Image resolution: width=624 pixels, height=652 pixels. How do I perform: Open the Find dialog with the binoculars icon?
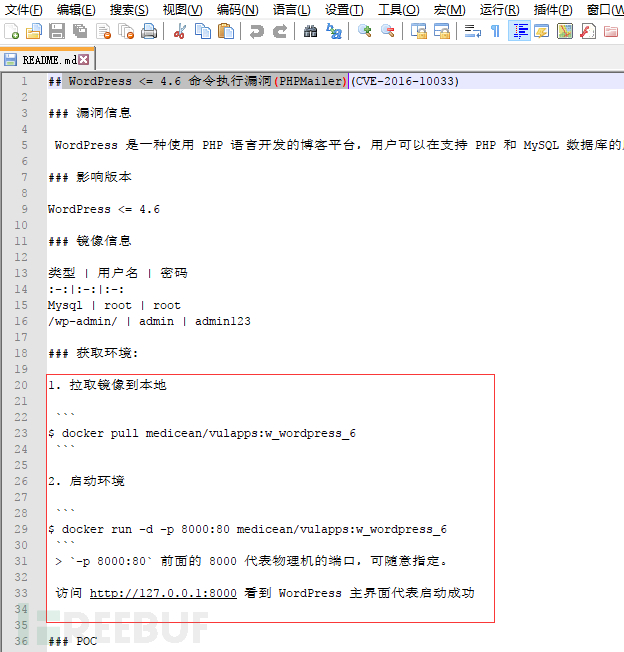(x=311, y=31)
